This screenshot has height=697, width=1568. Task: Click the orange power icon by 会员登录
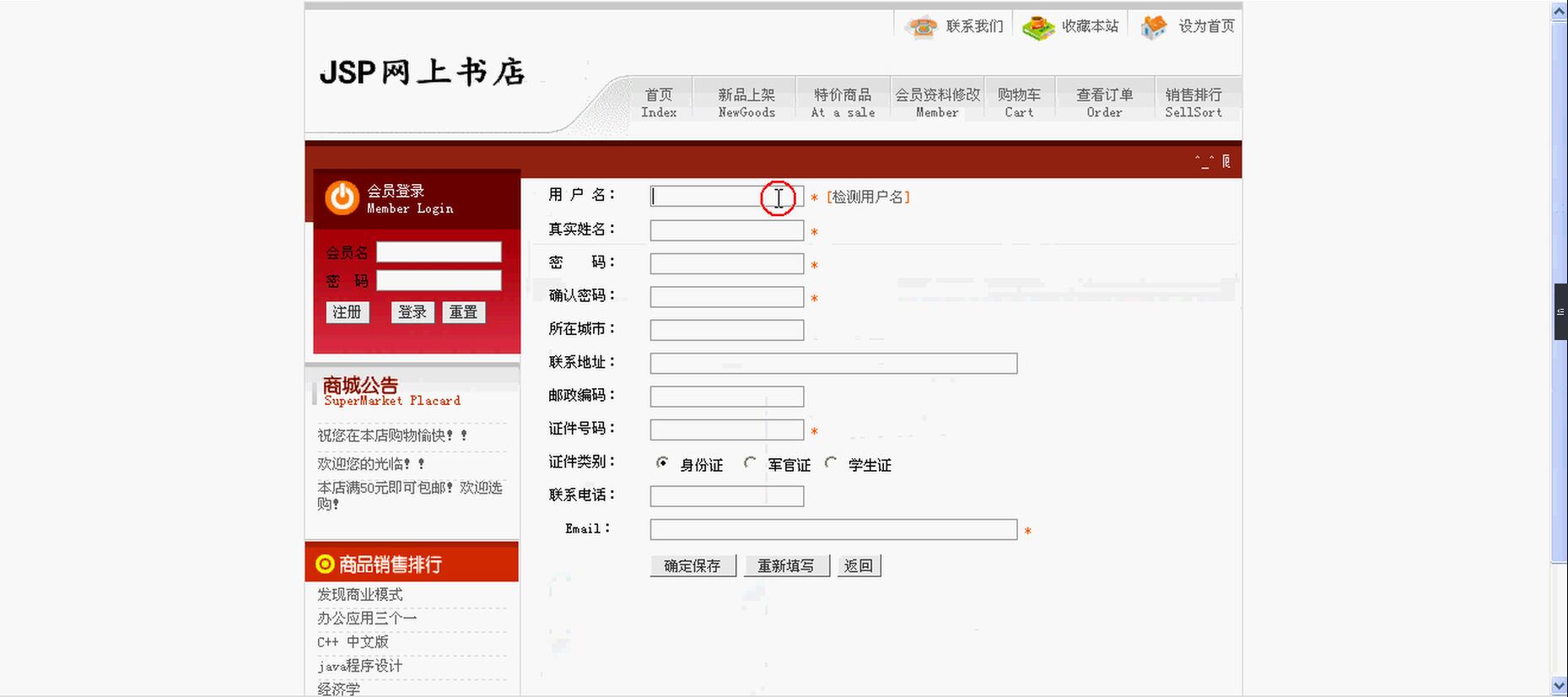[x=342, y=198]
